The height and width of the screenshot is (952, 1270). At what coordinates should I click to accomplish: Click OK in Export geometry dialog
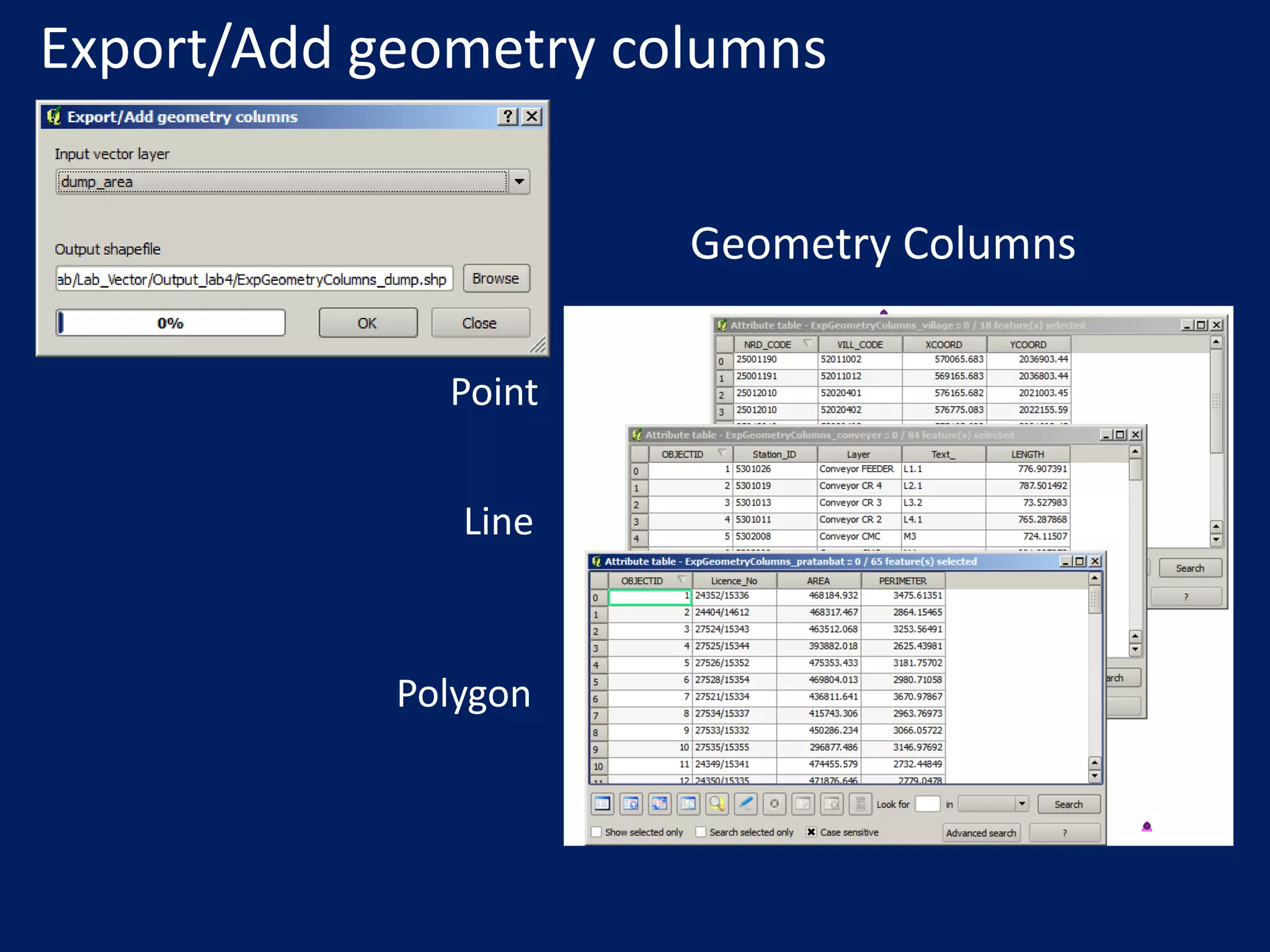pyautogui.click(x=368, y=323)
